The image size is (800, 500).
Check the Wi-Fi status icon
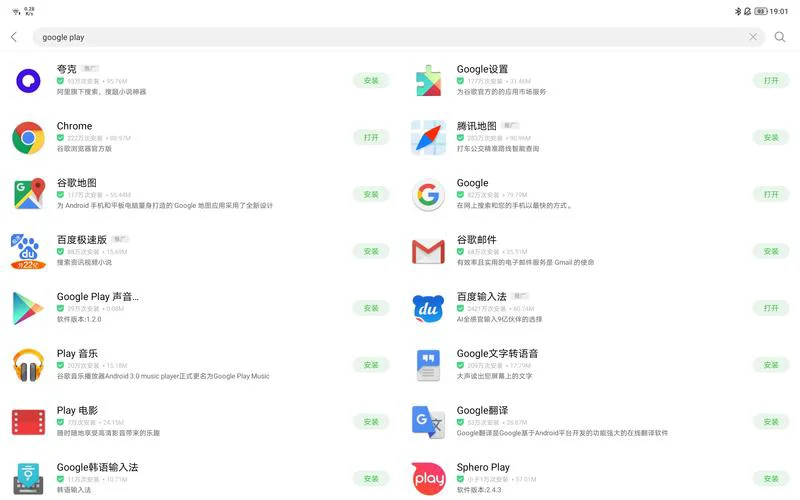[x=16, y=11]
